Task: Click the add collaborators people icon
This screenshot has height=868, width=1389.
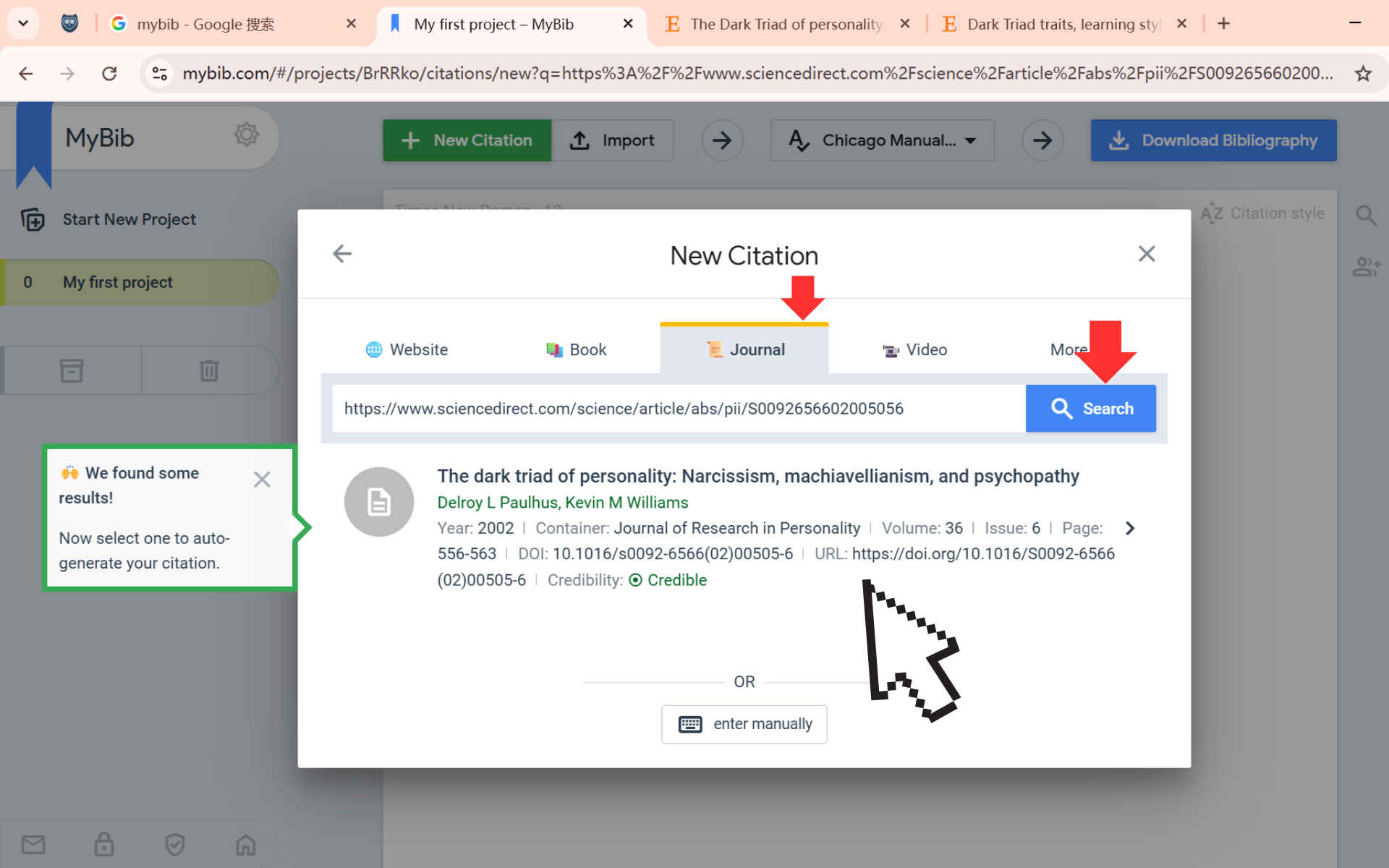Action: 1366,267
